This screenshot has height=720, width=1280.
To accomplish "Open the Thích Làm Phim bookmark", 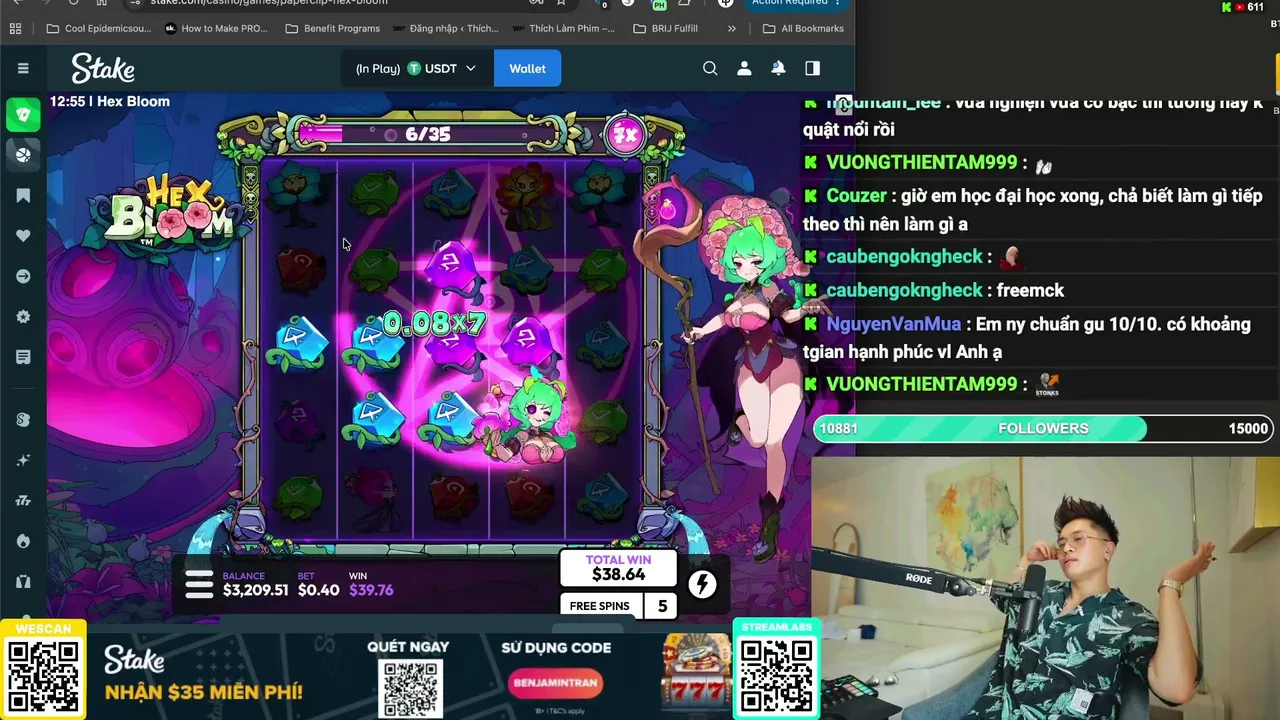I will 563,29.
